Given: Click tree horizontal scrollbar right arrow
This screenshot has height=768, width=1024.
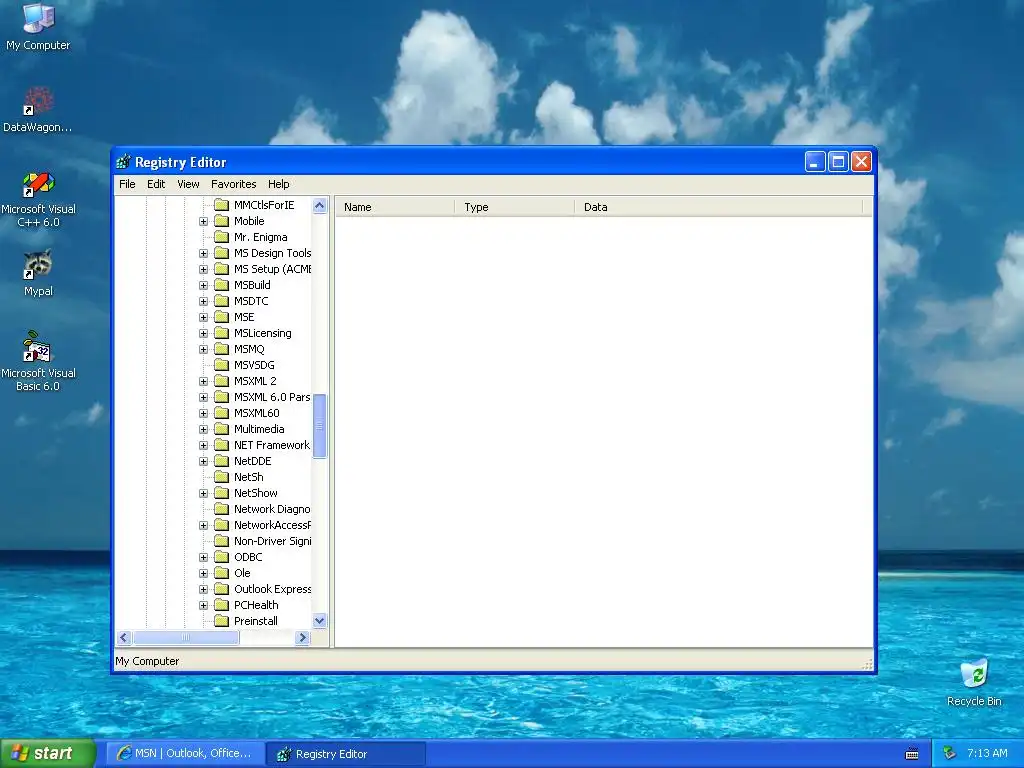Looking at the screenshot, I should [x=302, y=637].
